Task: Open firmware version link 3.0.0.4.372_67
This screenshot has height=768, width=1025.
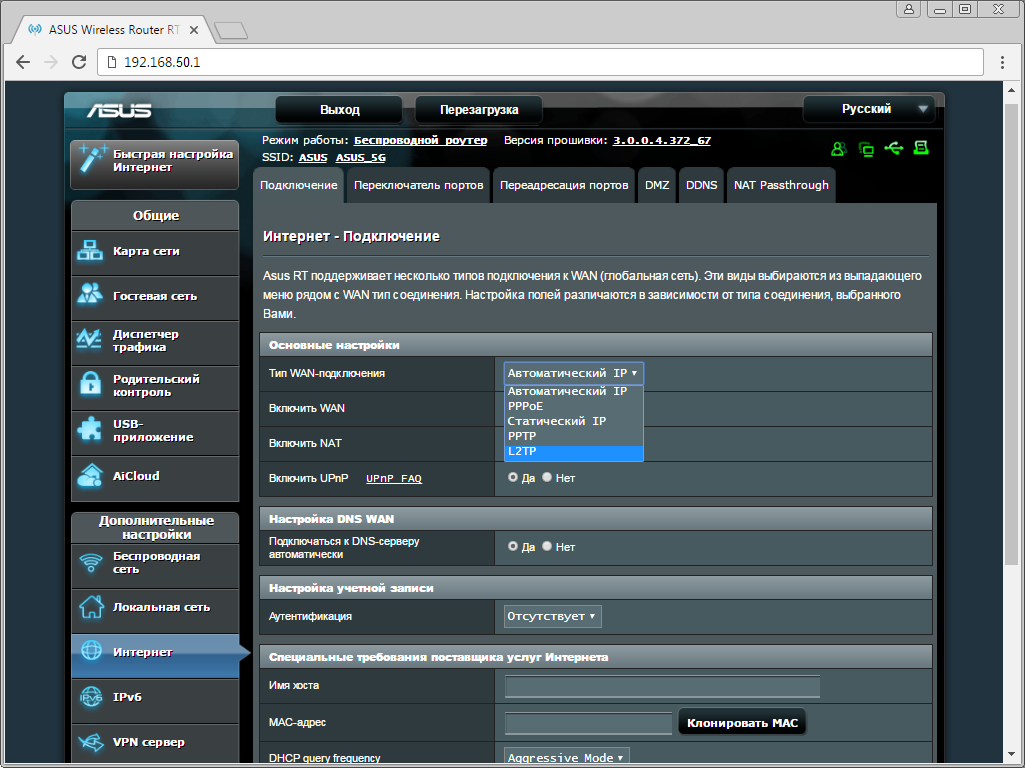Action: coord(662,141)
